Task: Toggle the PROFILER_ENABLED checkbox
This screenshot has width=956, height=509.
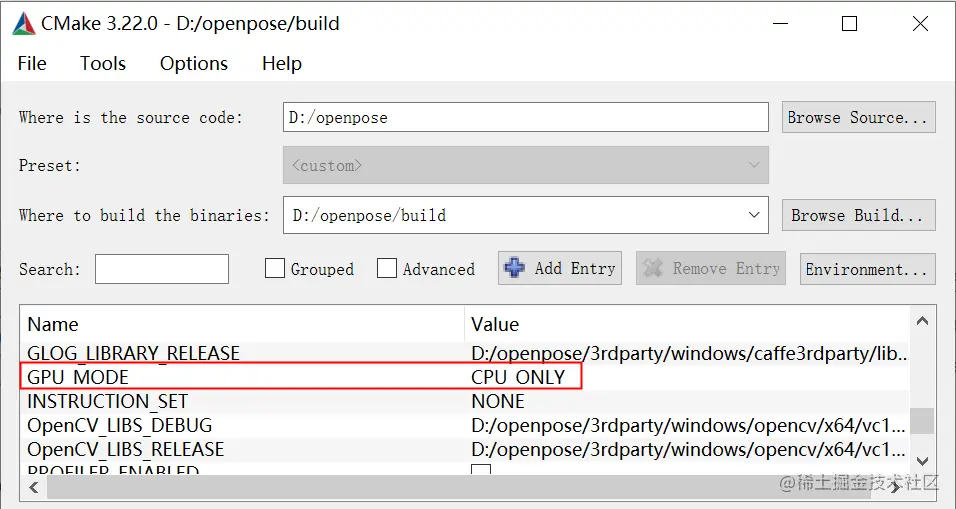Action: click(481, 470)
